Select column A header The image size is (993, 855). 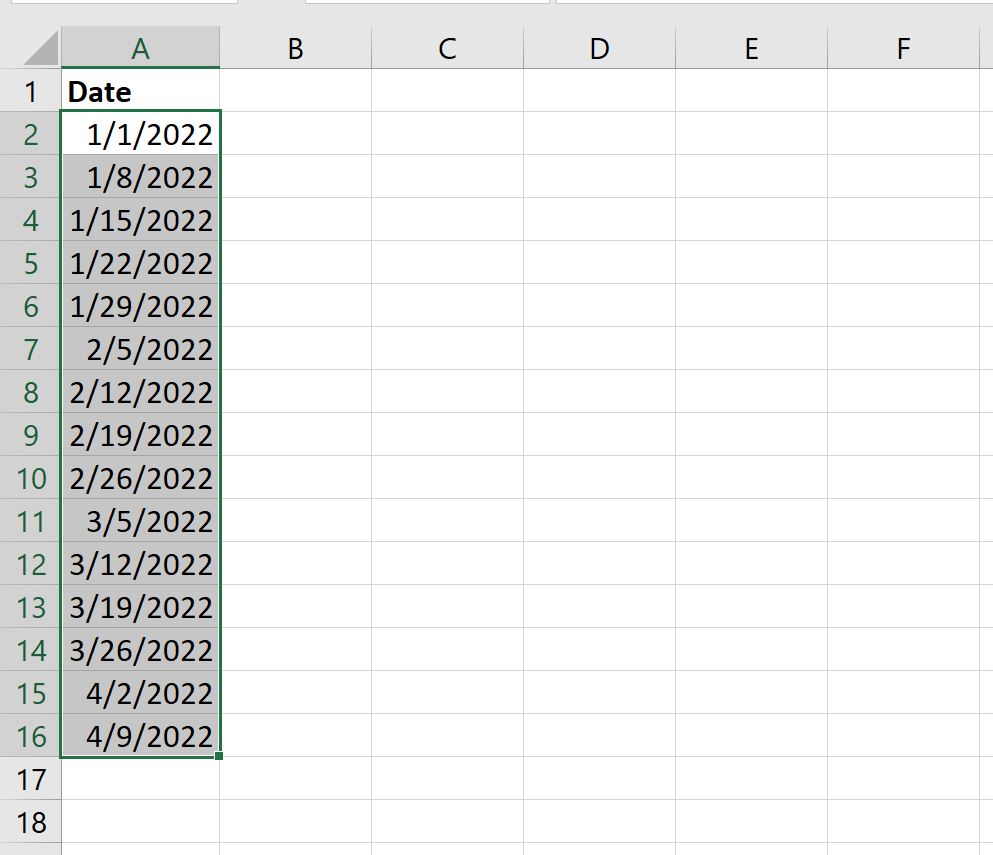[x=141, y=48]
